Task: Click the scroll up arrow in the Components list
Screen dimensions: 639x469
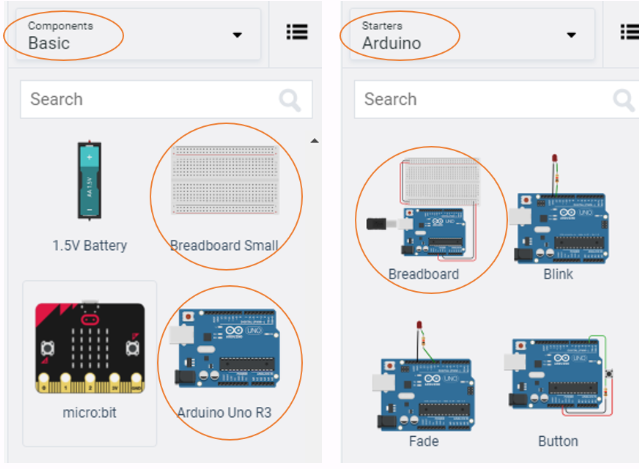Action: 314,141
